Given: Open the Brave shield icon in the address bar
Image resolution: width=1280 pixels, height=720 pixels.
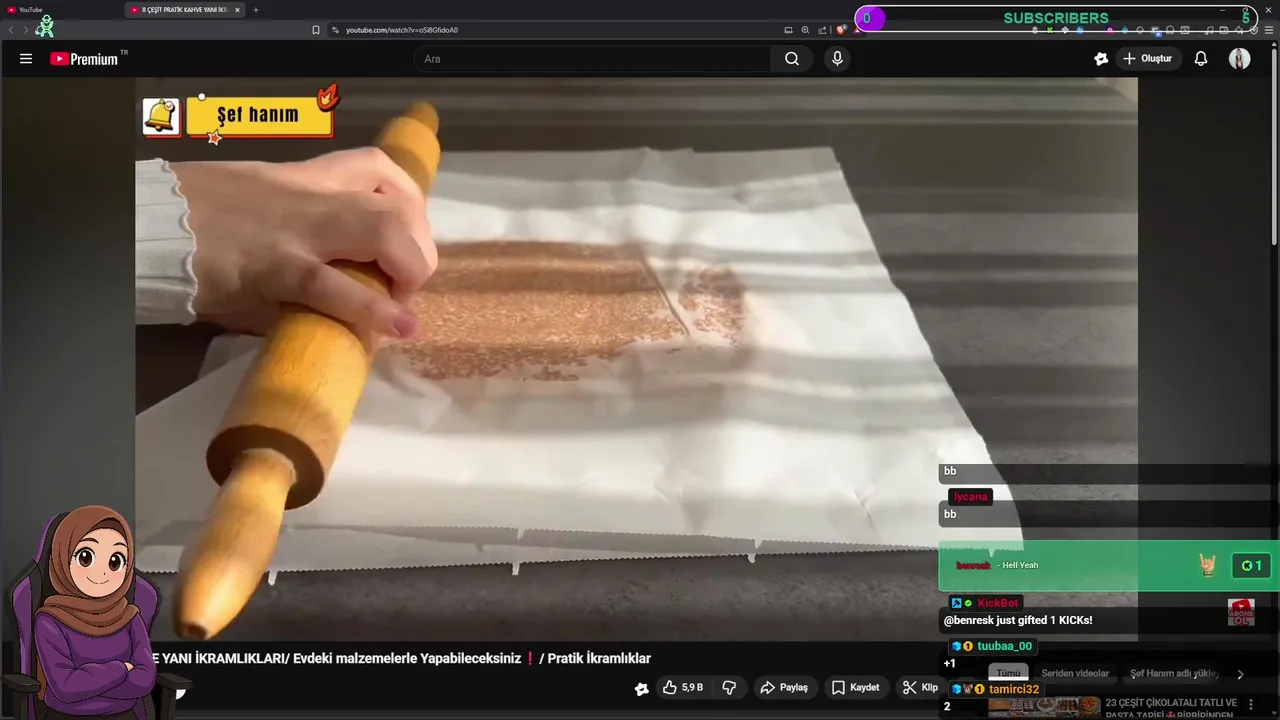Looking at the screenshot, I should (x=841, y=30).
